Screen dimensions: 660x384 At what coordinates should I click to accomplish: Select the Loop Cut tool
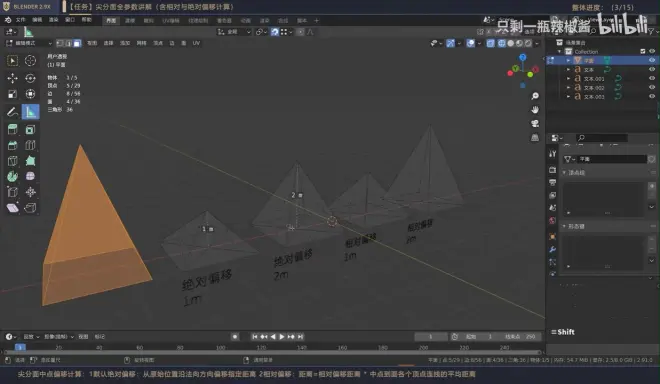pos(30,145)
